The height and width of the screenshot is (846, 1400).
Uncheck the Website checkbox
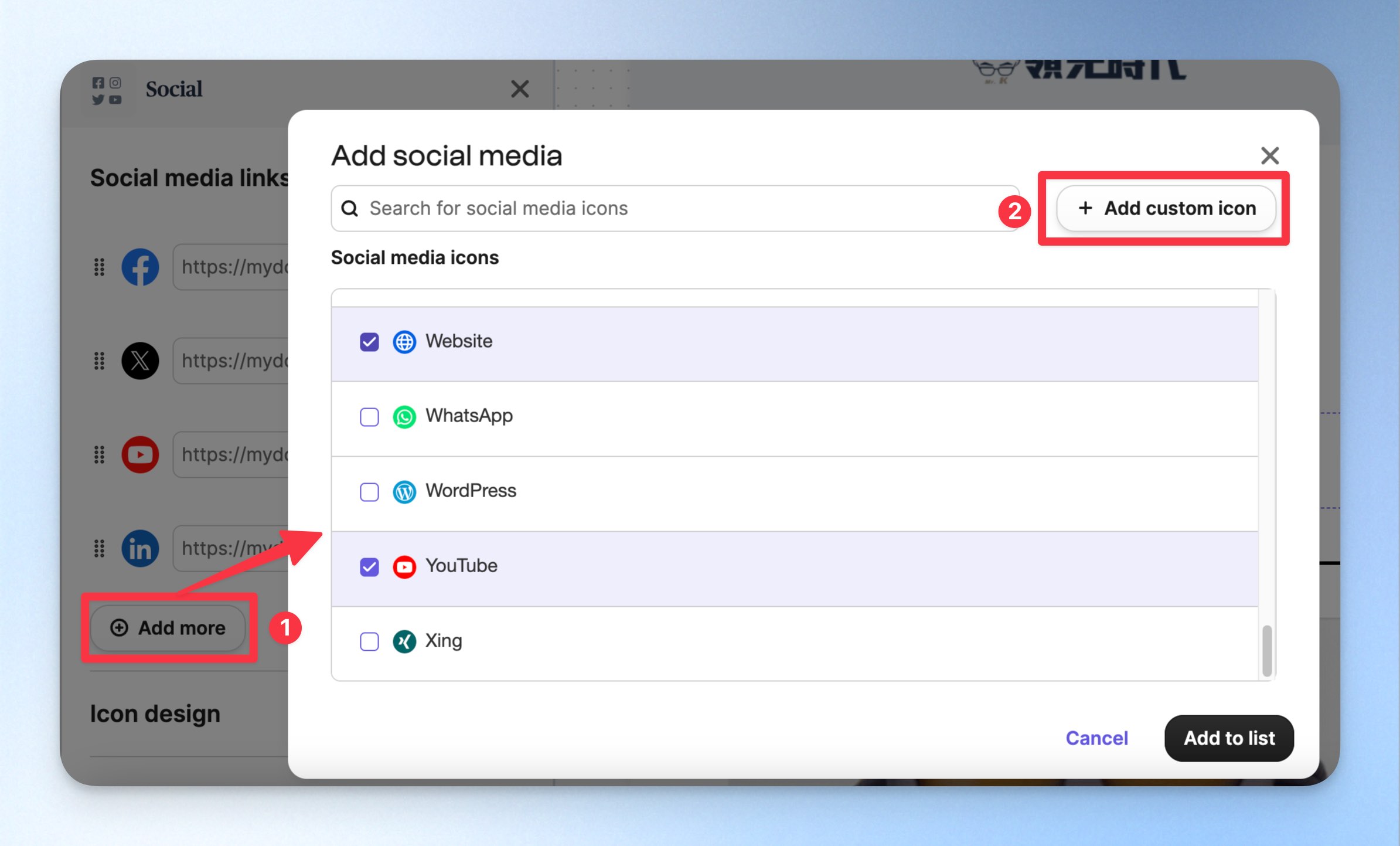click(369, 341)
